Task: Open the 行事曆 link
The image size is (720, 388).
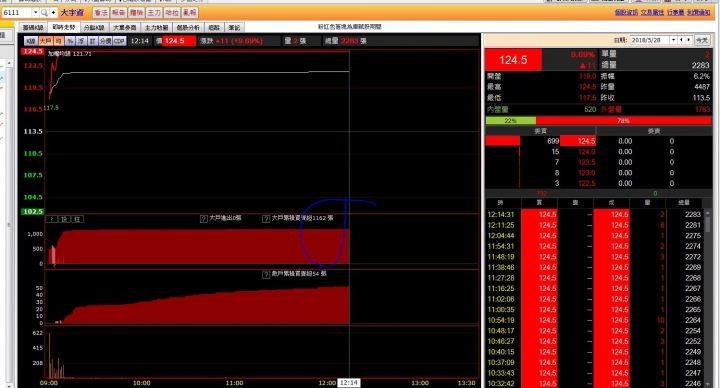Action: tap(675, 12)
